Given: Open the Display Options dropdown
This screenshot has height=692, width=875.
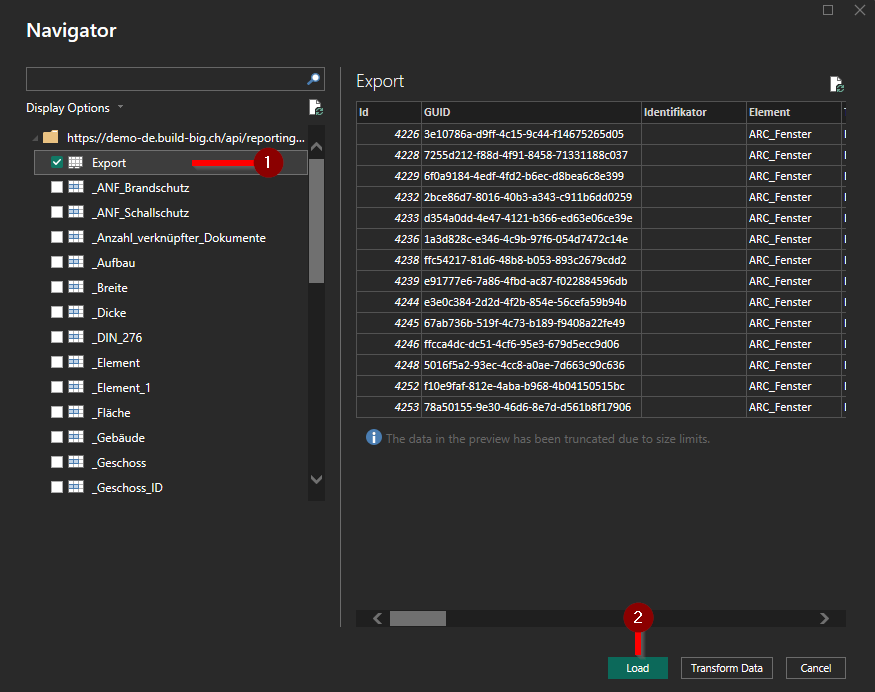Looking at the screenshot, I should (x=74, y=108).
